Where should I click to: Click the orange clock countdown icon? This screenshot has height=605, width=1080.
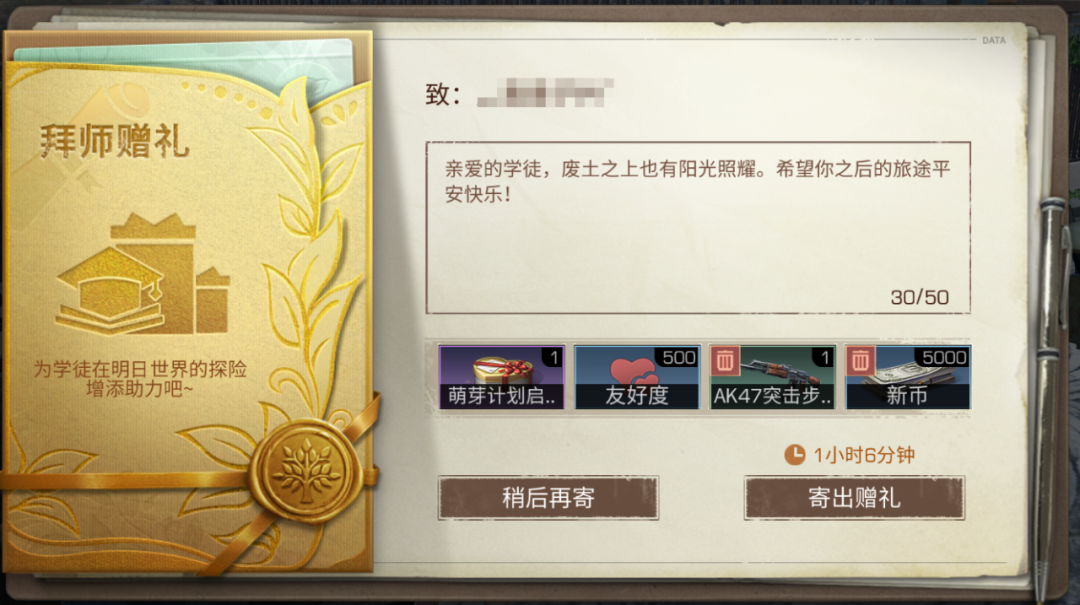[x=795, y=455]
